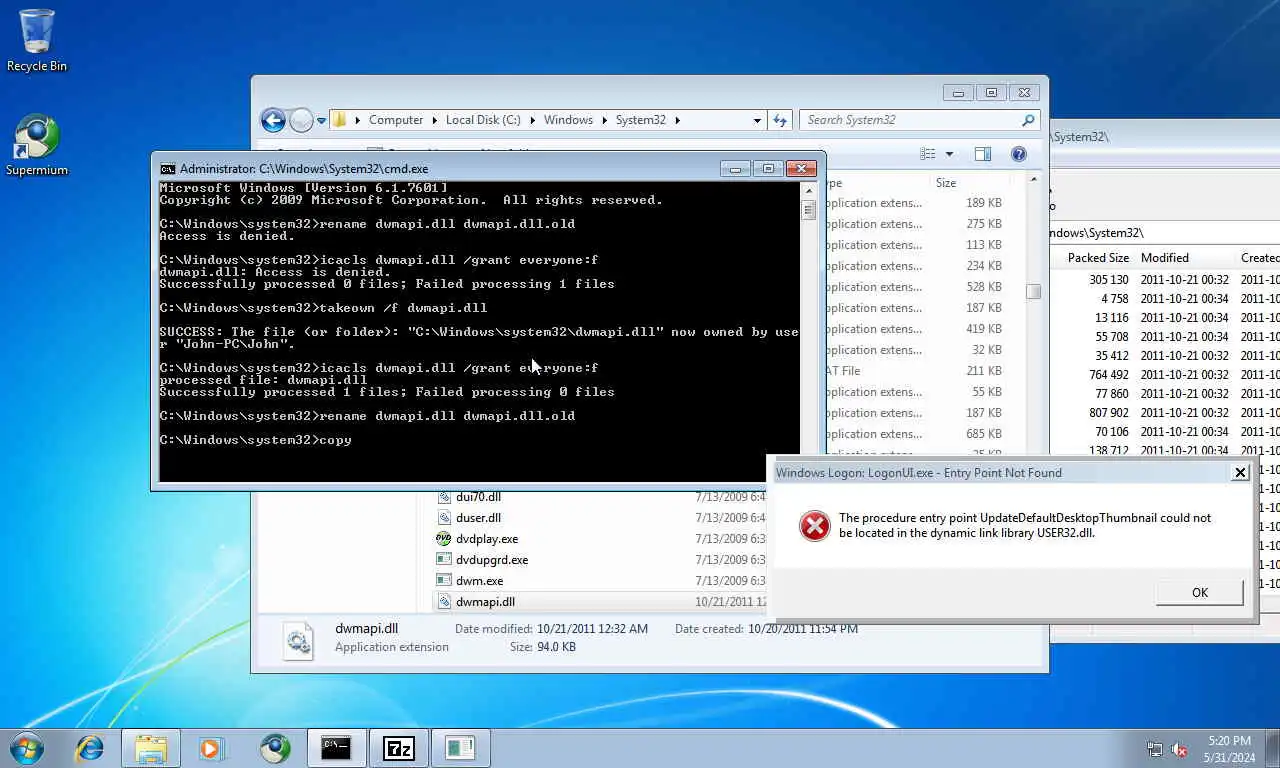Launch the Supermium desktop shortcut
The height and width of the screenshot is (768, 1280).
pos(37,146)
